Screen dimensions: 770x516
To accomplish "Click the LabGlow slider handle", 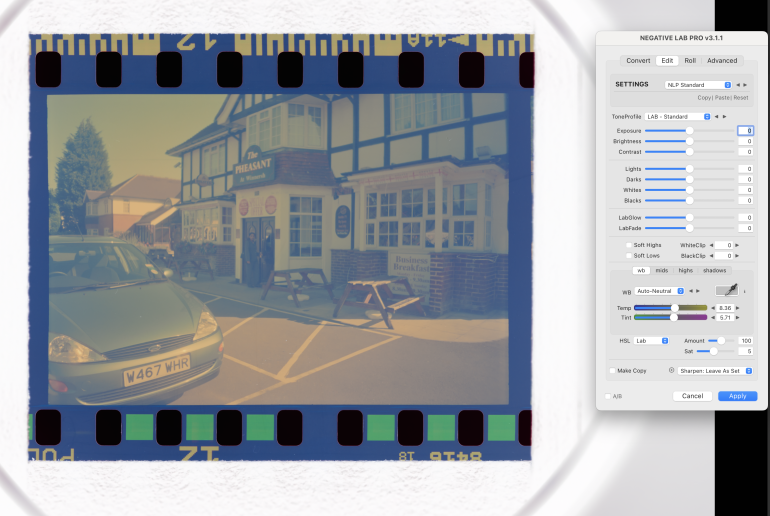I will tap(689, 217).
